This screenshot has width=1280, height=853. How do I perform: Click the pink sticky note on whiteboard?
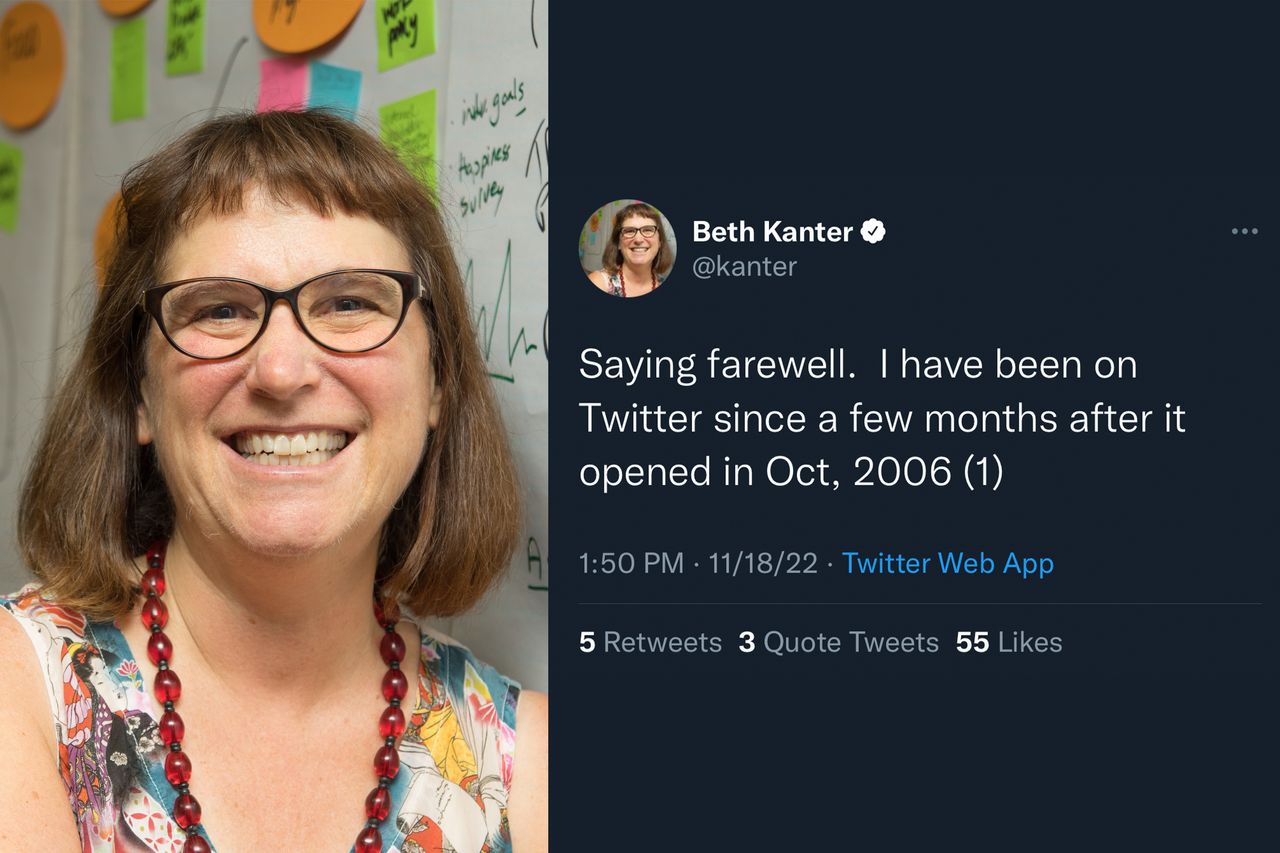pyautogui.click(x=281, y=86)
